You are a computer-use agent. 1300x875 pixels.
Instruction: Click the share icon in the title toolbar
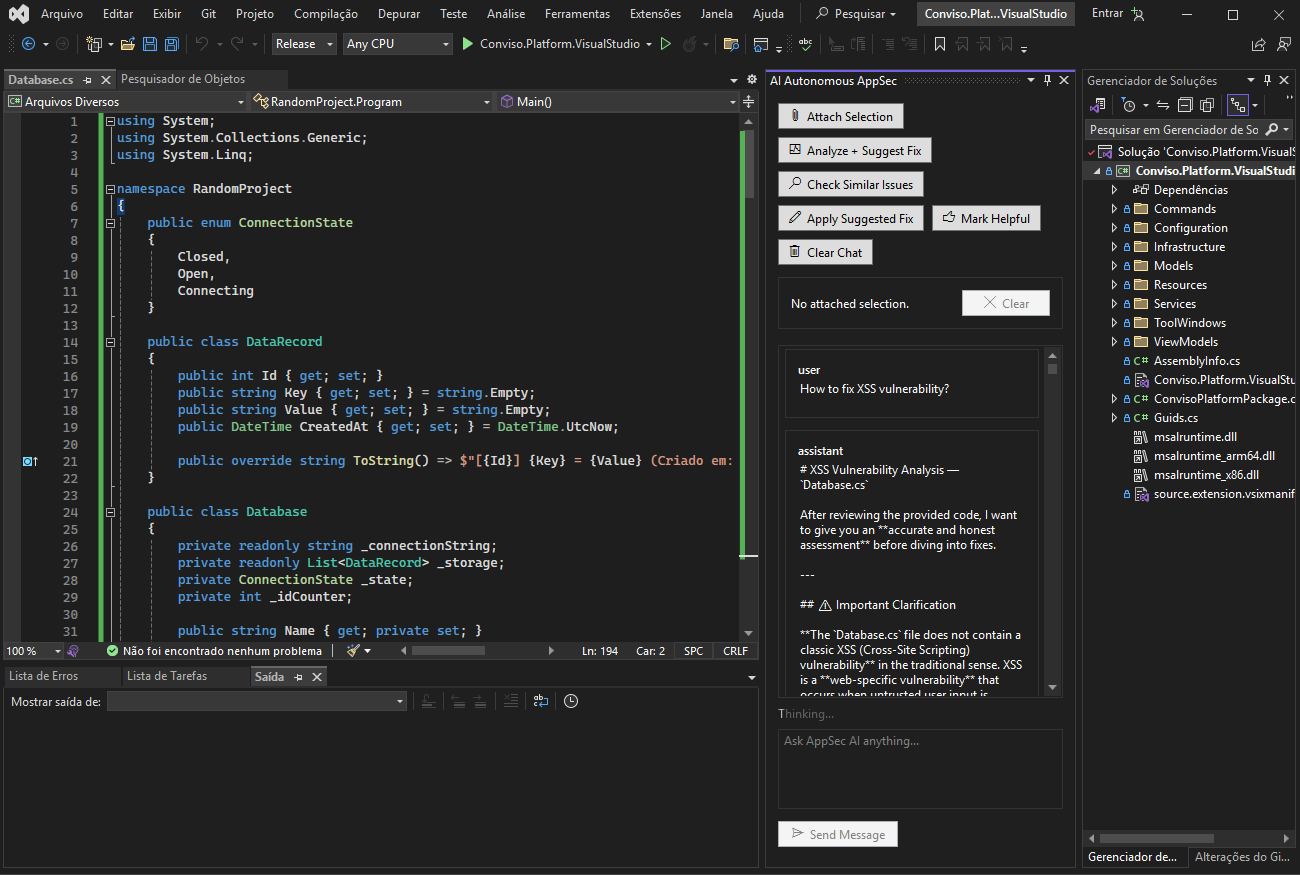point(1259,44)
